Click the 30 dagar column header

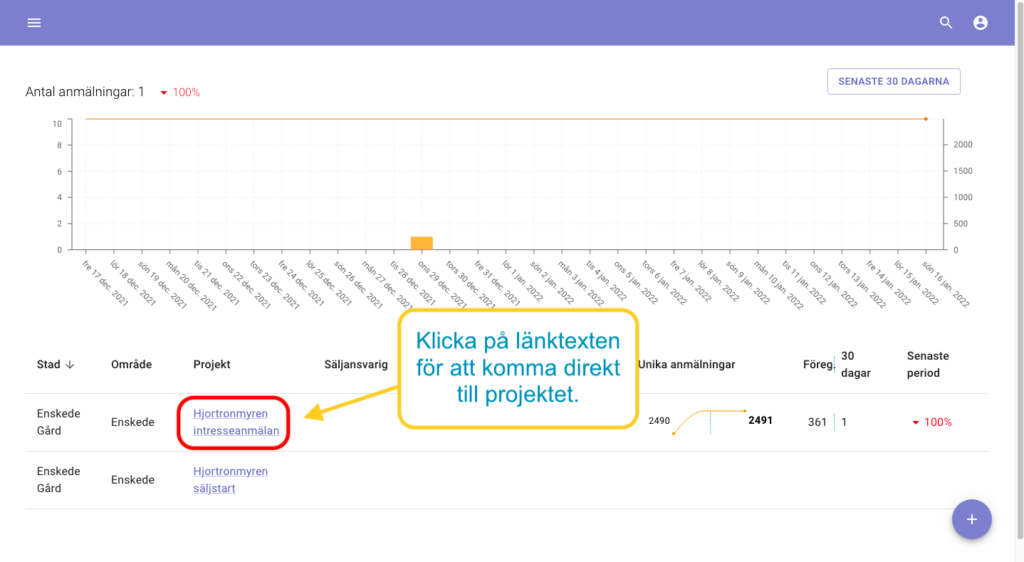[x=855, y=364]
